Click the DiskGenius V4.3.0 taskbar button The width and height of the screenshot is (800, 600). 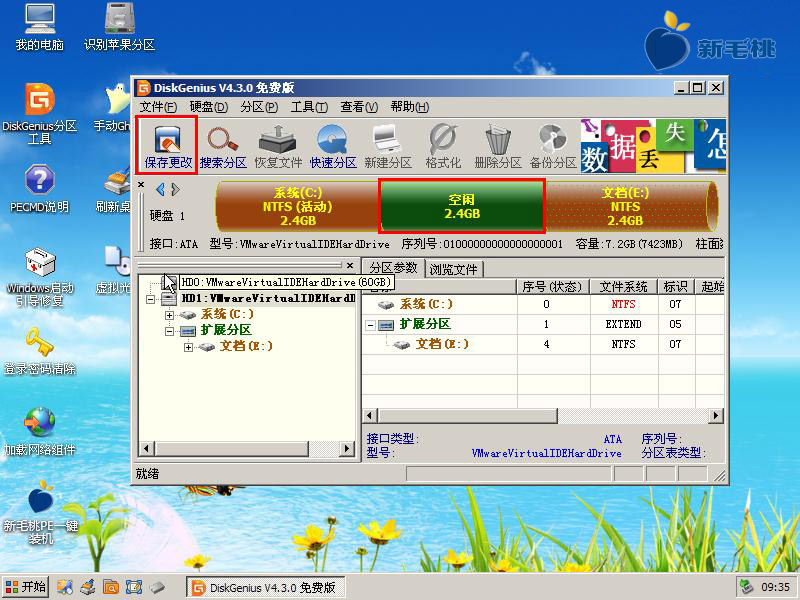click(x=266, y=587)
